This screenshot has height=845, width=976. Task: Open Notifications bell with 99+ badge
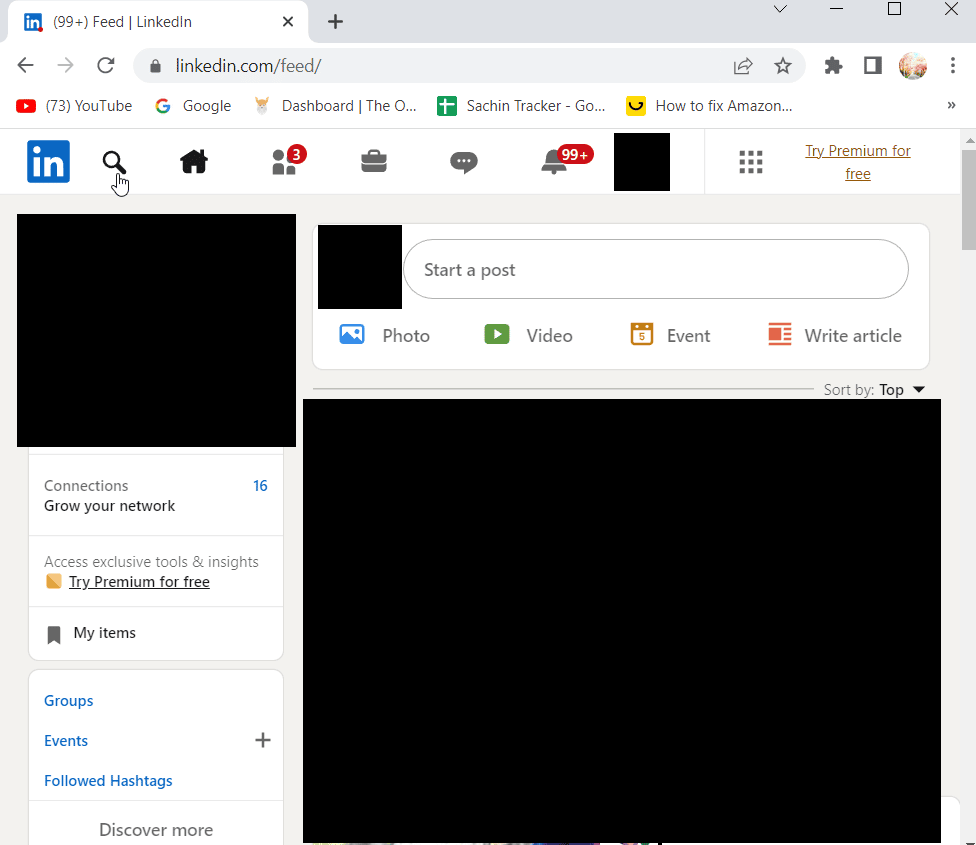[566, 161]
